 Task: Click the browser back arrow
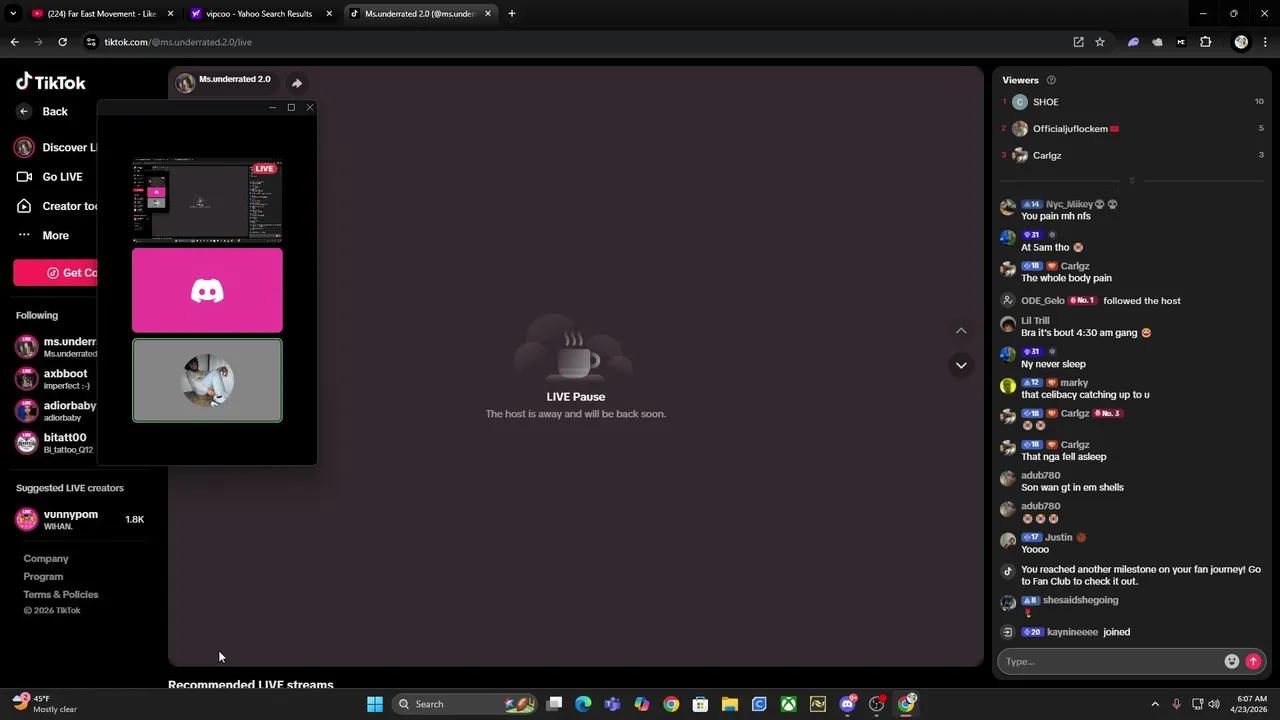click(14, 42)
